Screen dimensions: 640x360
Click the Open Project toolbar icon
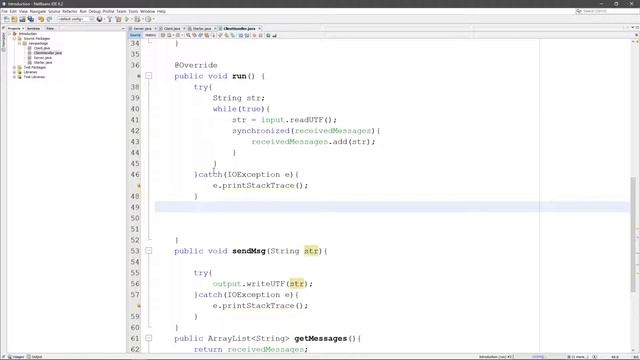click(22, 19)
